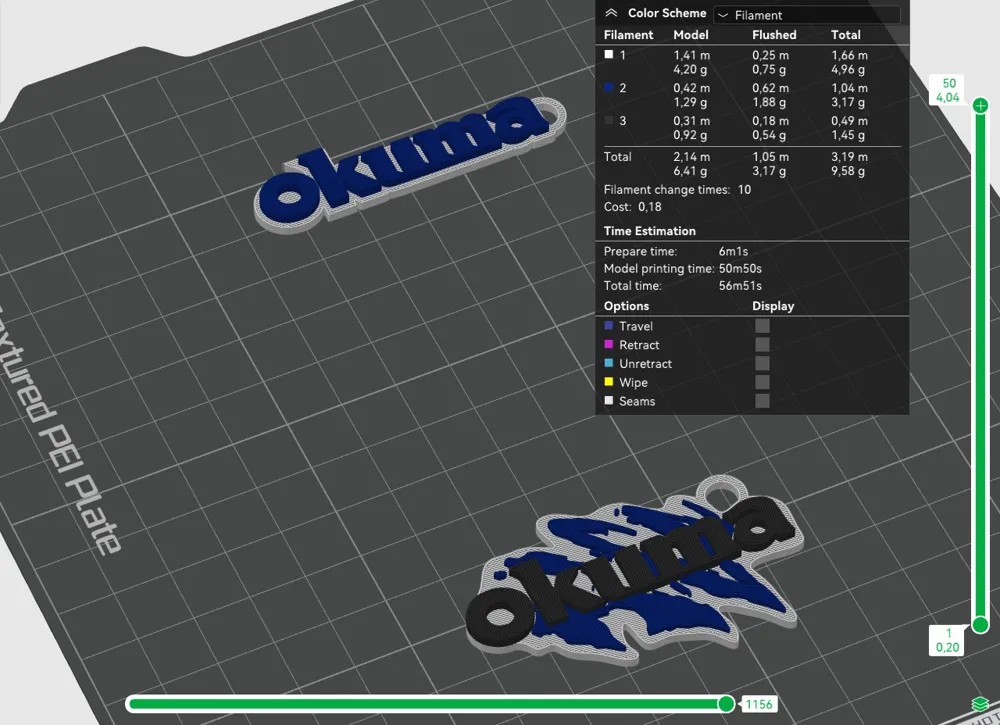Click the Travel purple legend icon
Viewport: 1000px width, 725px height.
tap(609, 326)
